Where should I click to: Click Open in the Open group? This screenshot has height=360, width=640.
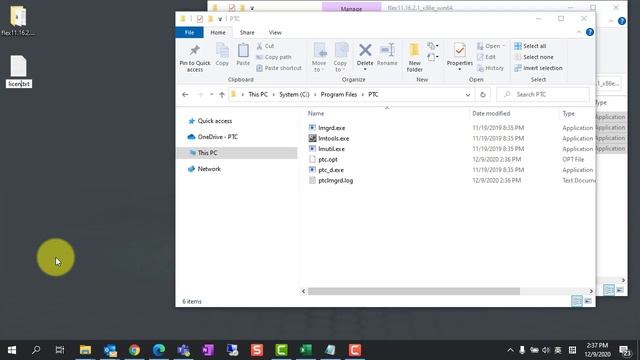pos(491,46)
